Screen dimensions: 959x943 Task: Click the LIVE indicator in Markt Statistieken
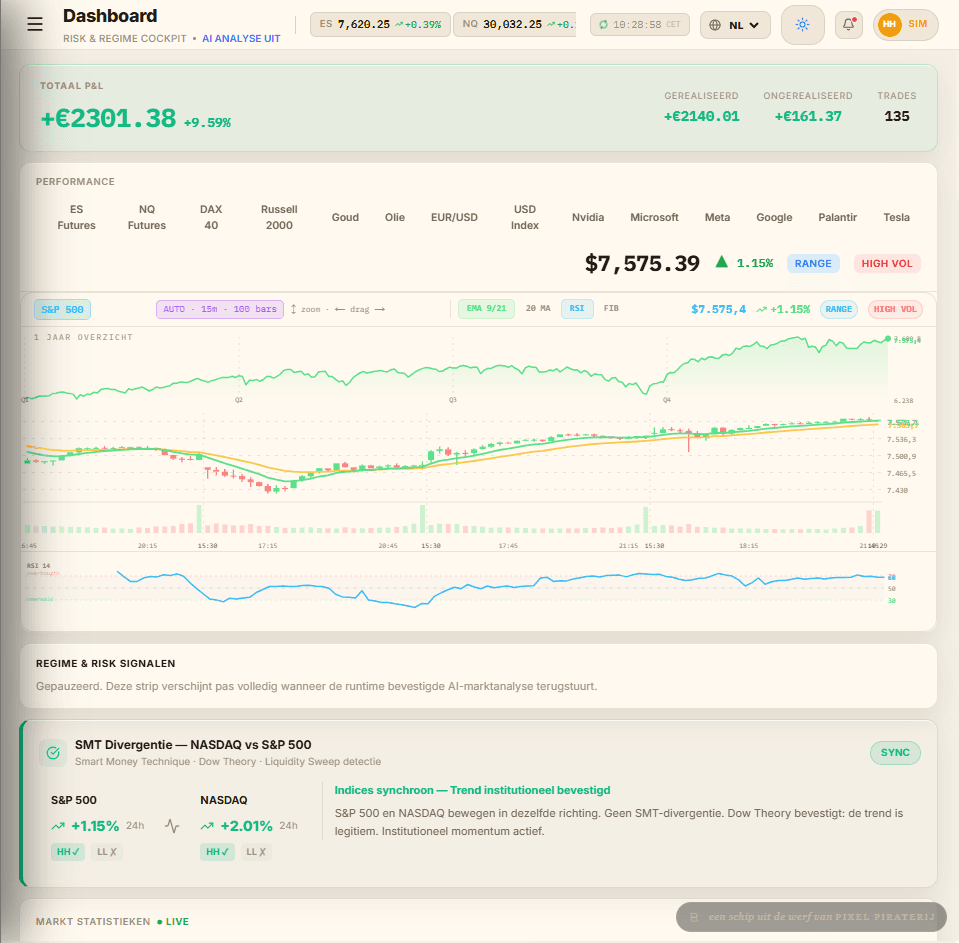pos(173,922)
